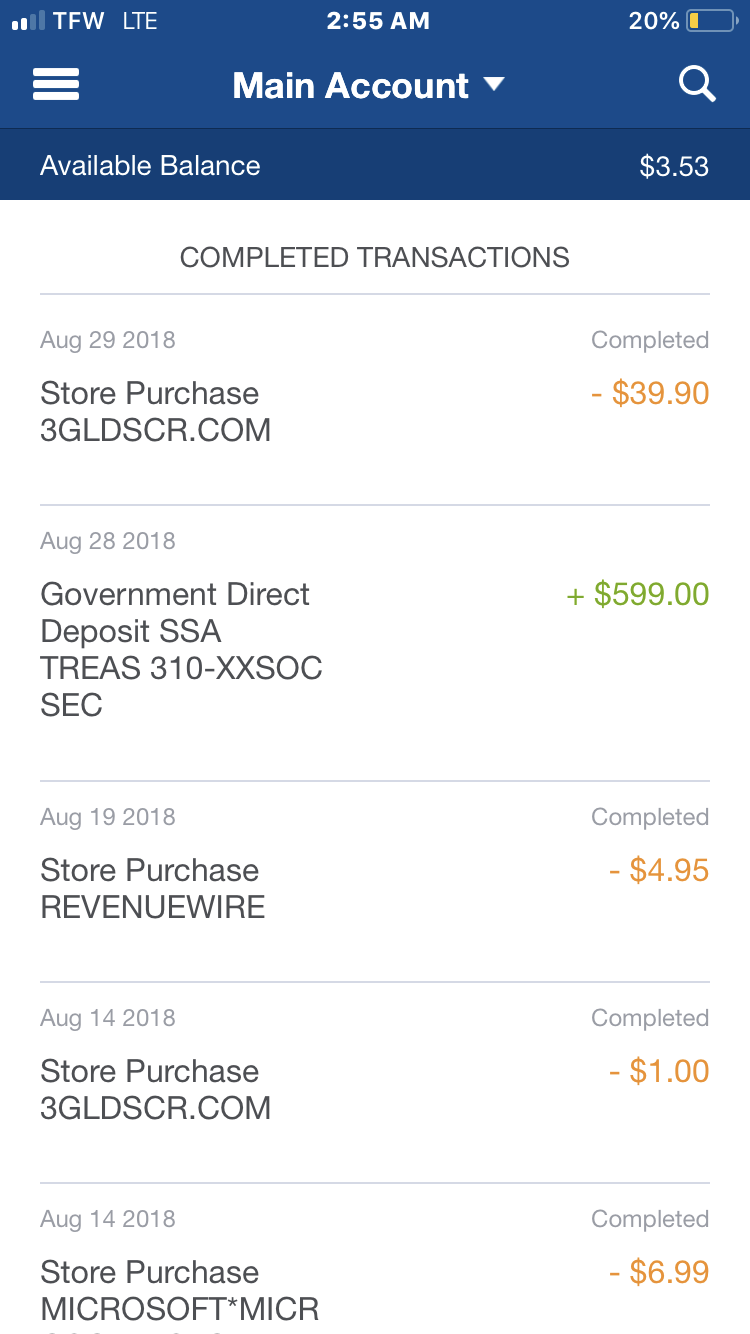The height and width of the screenshot is (1334, 750).
Task: Open the MICROSOFT*MICR store purchase
Action: coord(375,1260)
